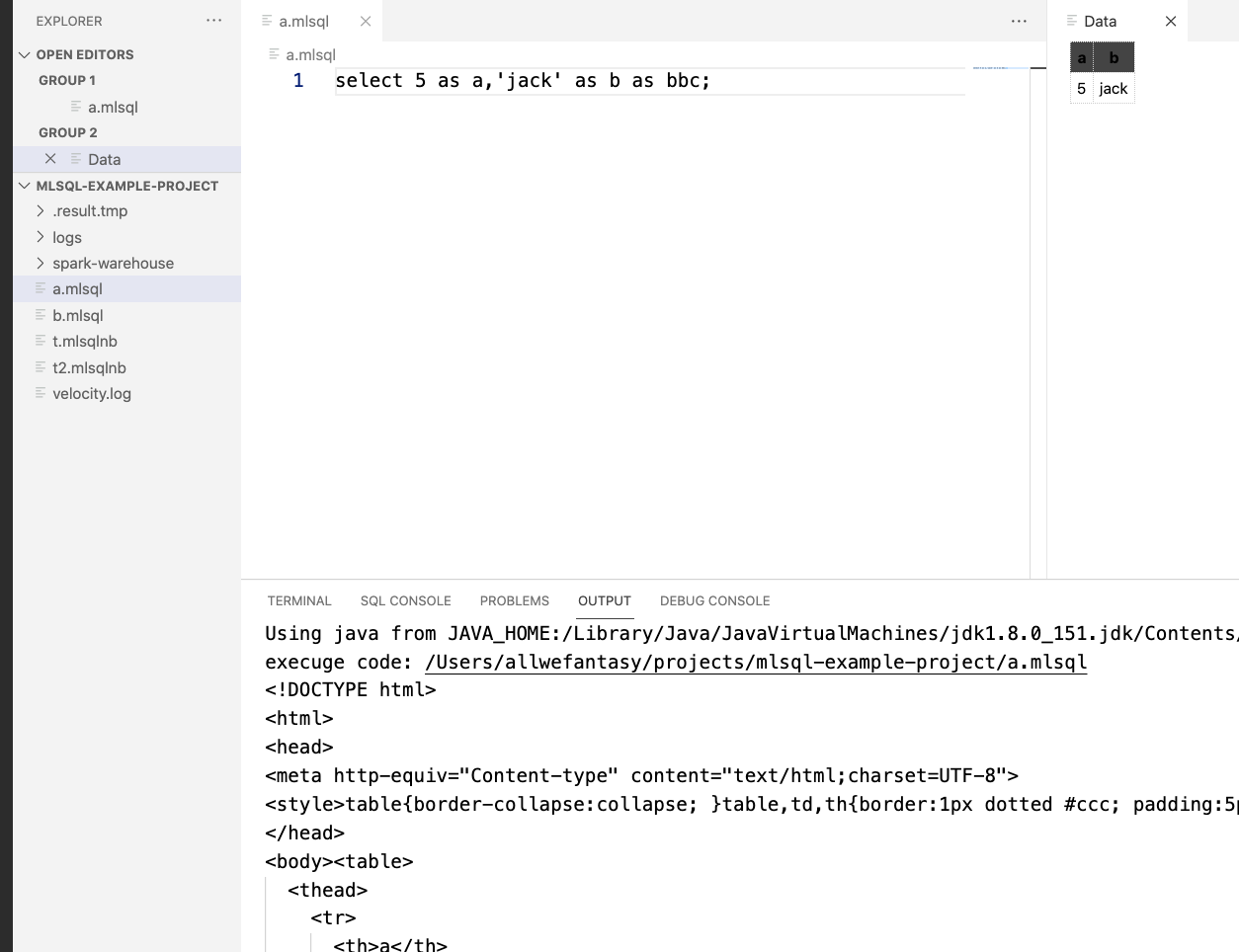The height and width of the screenshot is (952, 1239).
Task: Open b.mlsql file
Action: tap(126, 315)
